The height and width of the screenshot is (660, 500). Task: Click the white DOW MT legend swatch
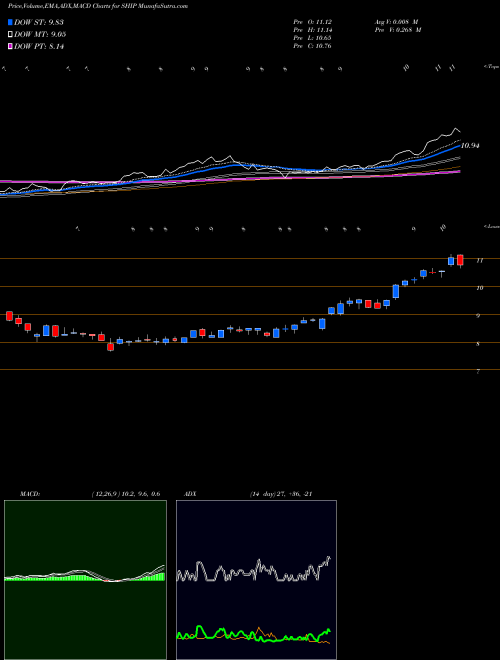click(10, 35)
